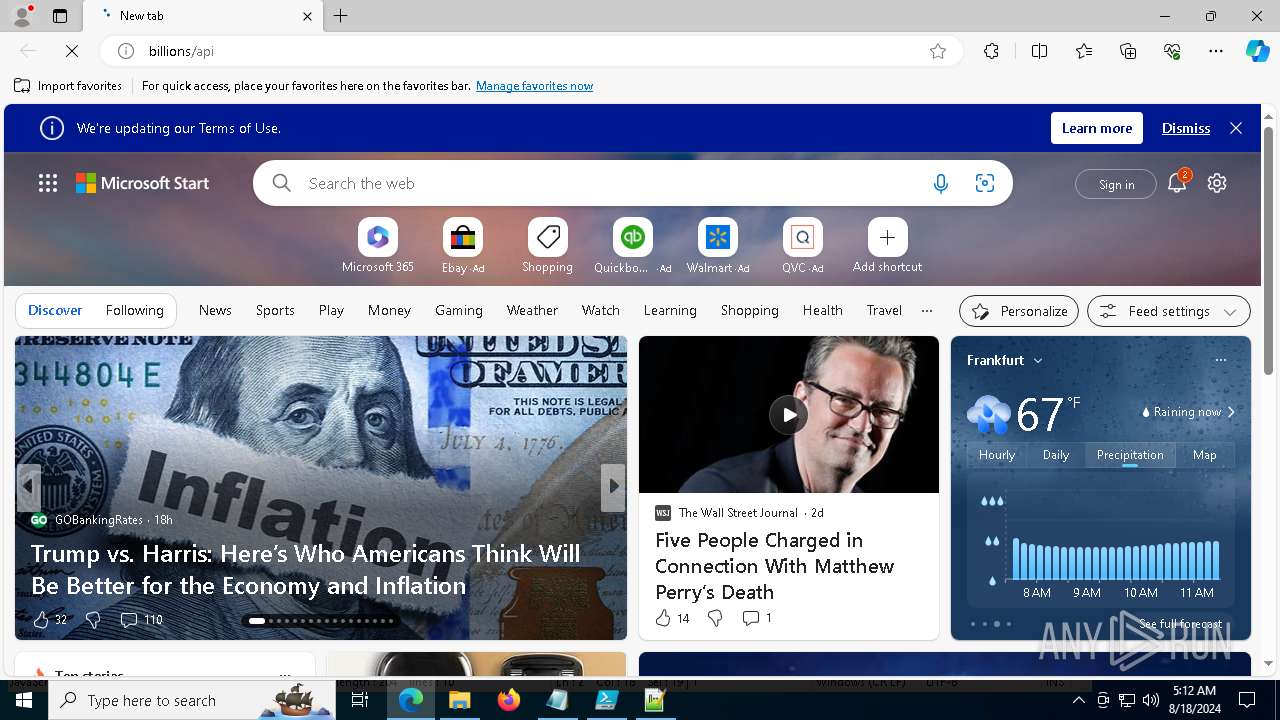Open Microsoft Start app launcher grid
Viewport: 1280px width, 720px height.
(x=48, y=183)
